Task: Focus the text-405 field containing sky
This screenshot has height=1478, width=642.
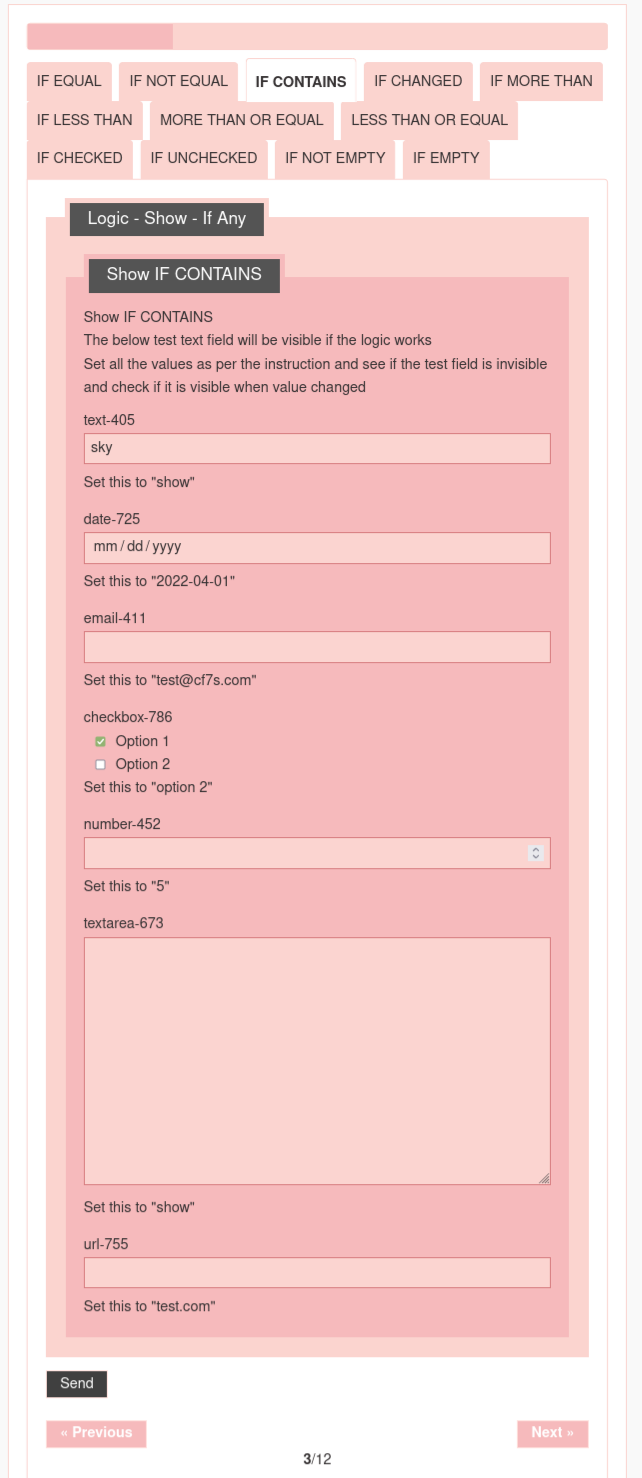Action: (x=317, y=448)
